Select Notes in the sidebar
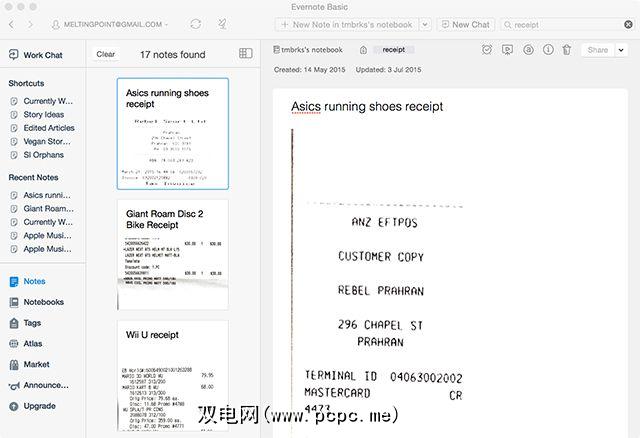Viewport: 640px width, 438px height. [27, 281]
